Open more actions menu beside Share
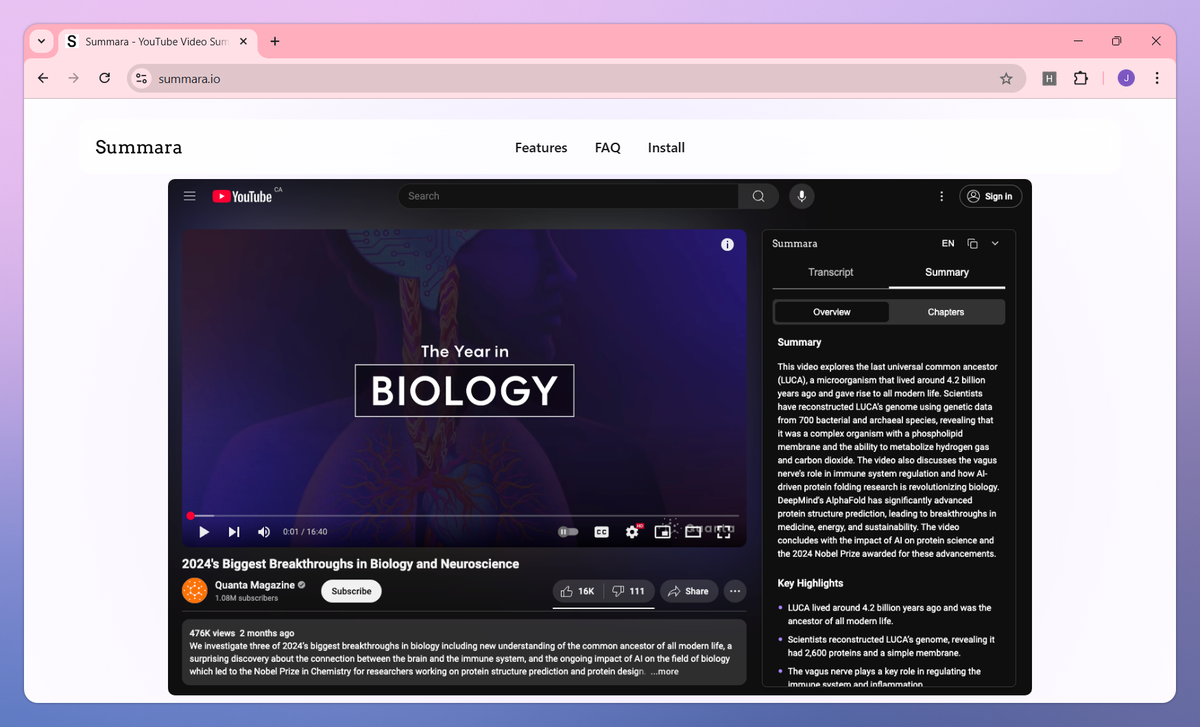The width and height of the screenshot is (1200, 727). click(735, 591)
